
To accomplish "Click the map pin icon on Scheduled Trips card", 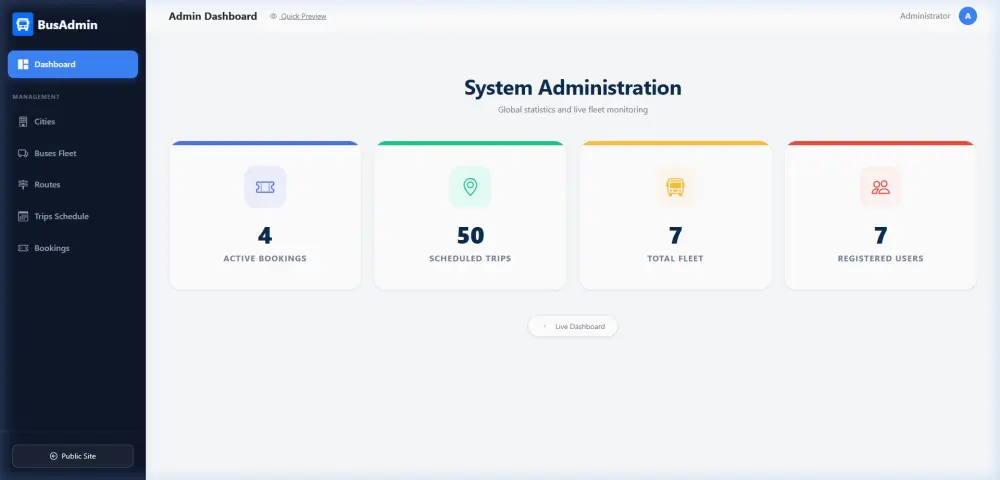I will 470,187.
